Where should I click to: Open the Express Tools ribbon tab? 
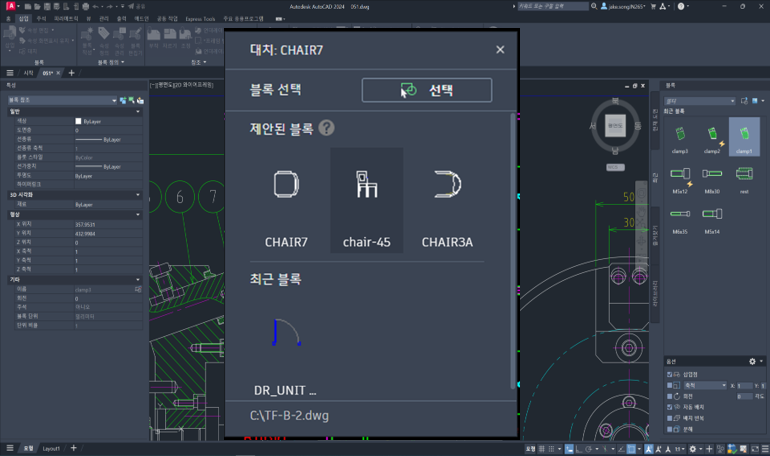pyautogui.click(x=200, y=19)
